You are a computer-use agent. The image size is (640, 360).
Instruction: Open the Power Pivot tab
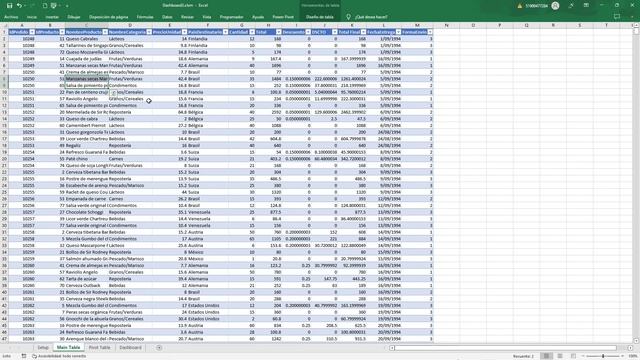(x=283, y=17)
